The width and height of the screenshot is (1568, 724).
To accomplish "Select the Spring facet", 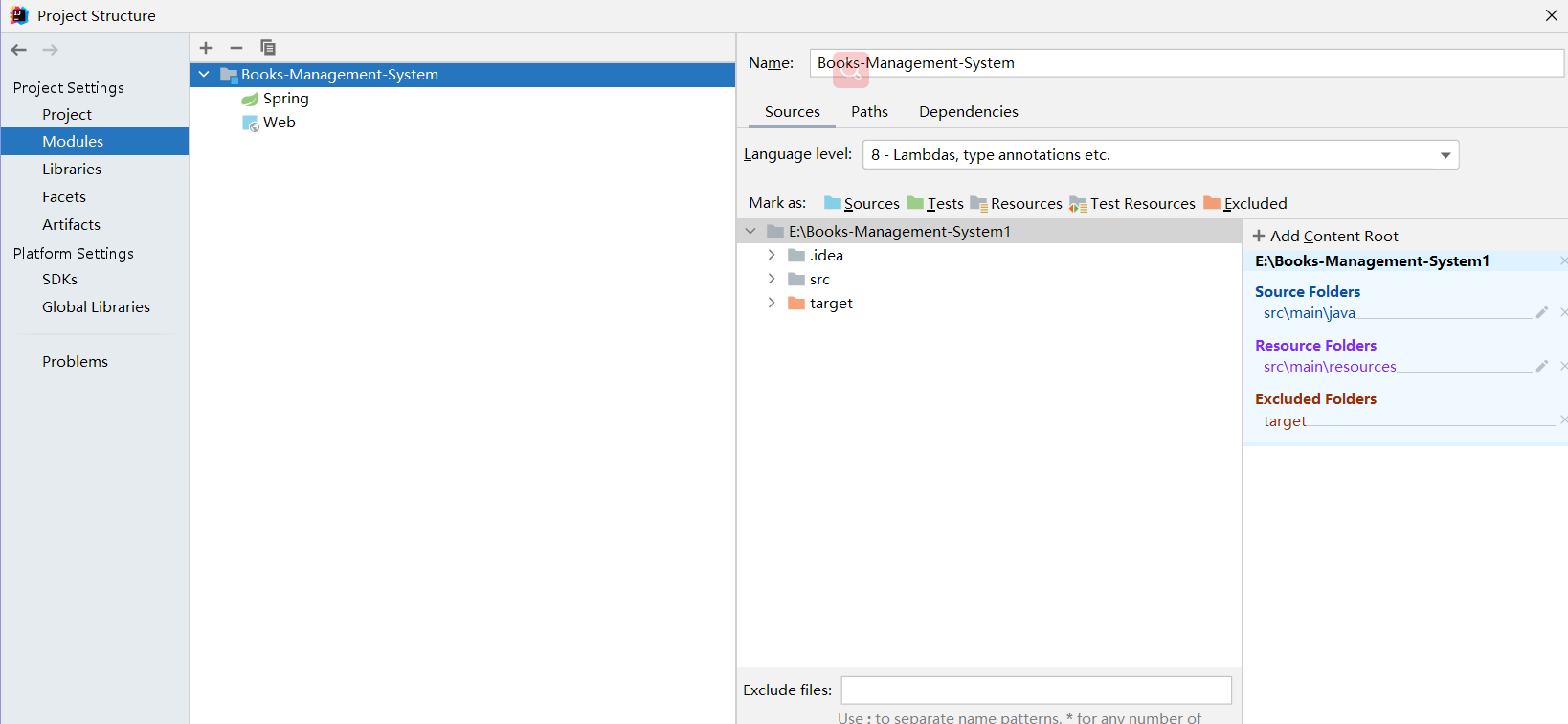I will (x=275, y=99).
